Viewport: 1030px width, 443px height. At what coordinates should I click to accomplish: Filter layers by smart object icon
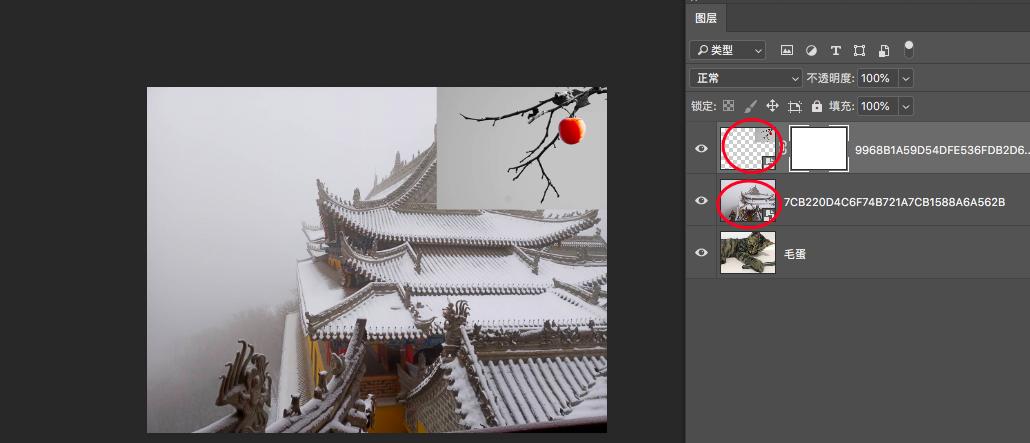[884, 50]
